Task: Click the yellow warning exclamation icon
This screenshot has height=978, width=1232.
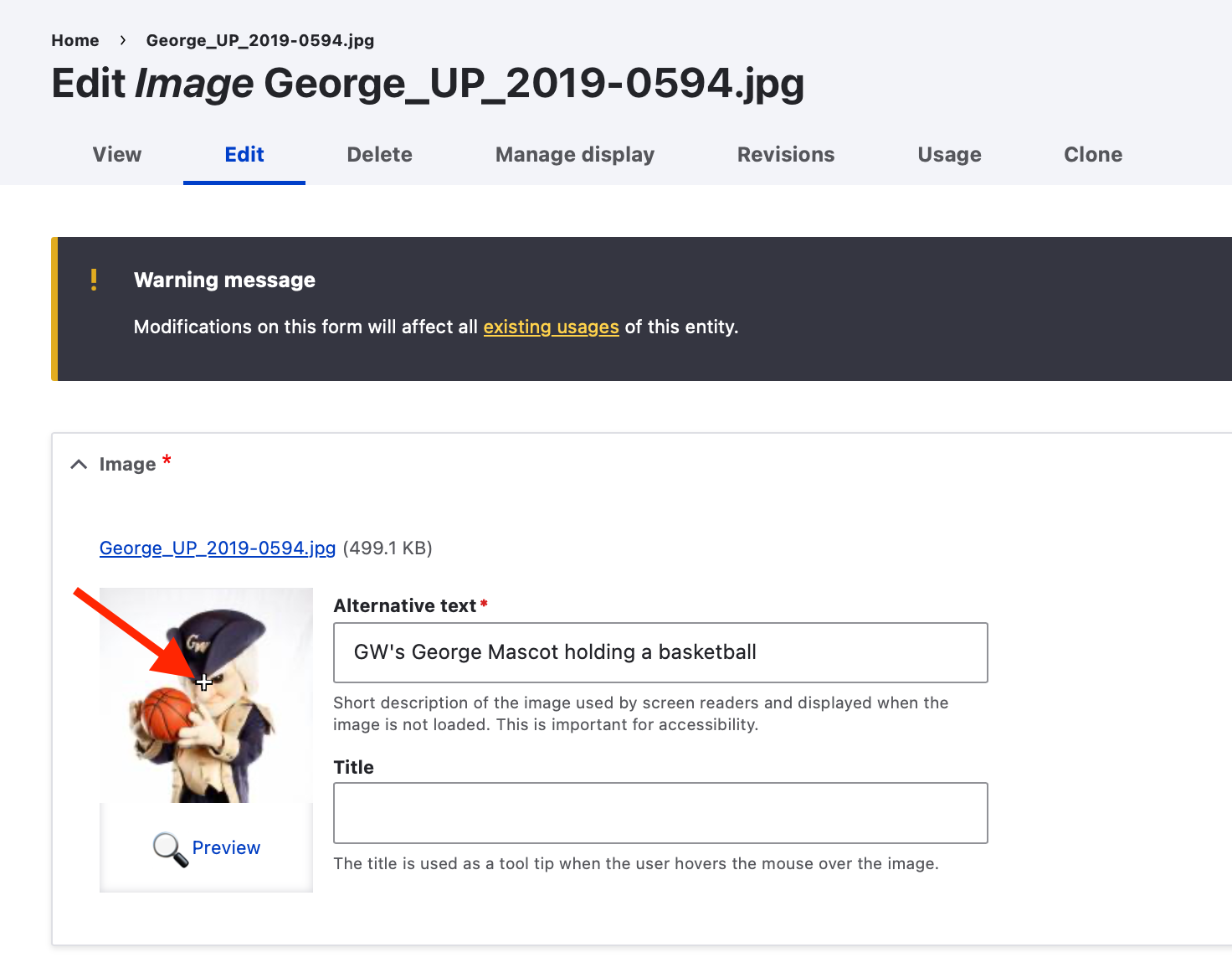Action: click(94, 280)
